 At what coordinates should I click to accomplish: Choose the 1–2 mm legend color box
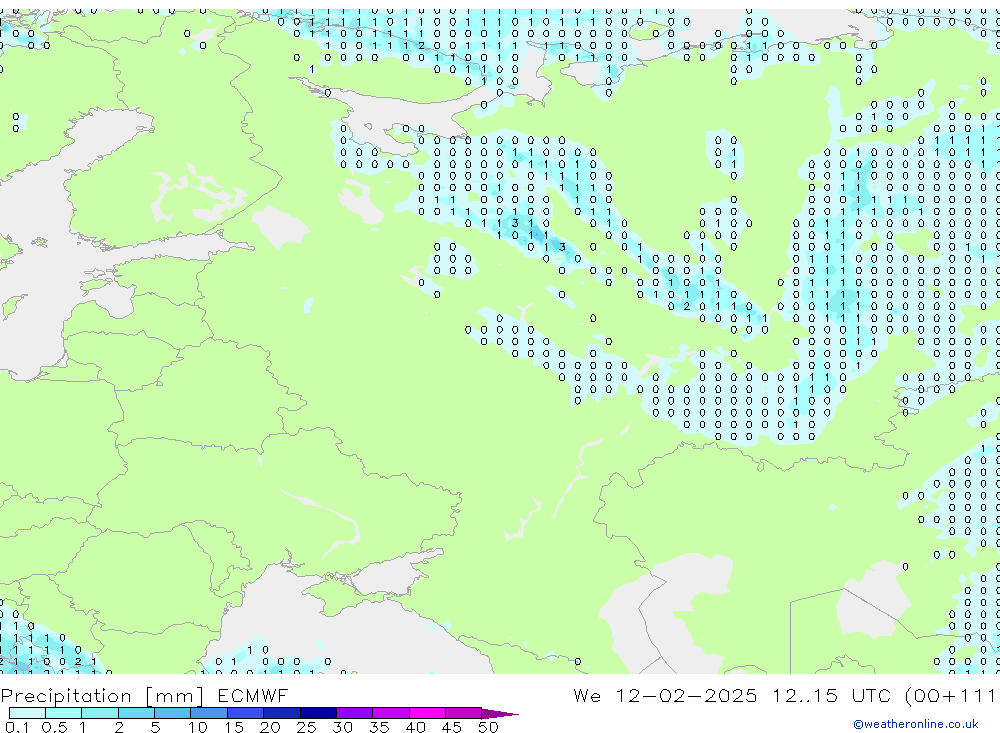(x=100, y=713)
